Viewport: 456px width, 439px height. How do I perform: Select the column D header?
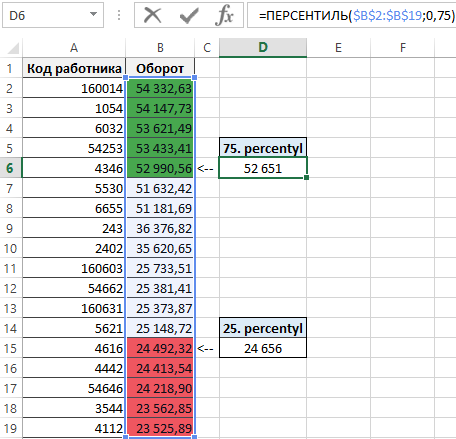point(263,48)
